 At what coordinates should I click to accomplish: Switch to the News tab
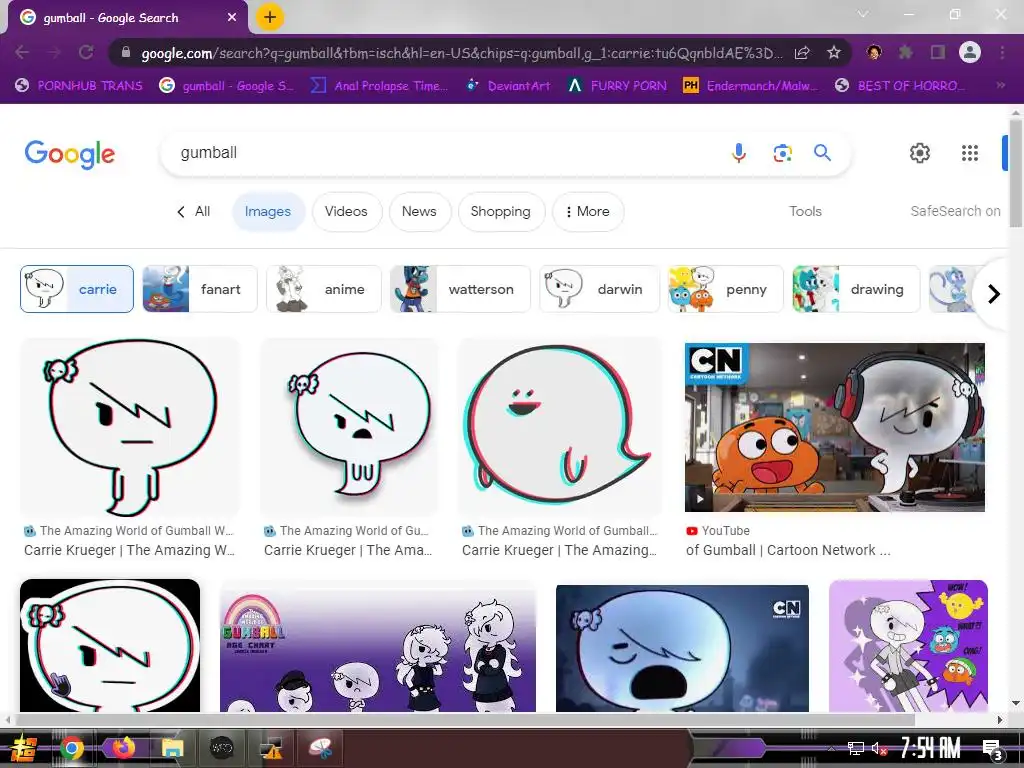419,212
